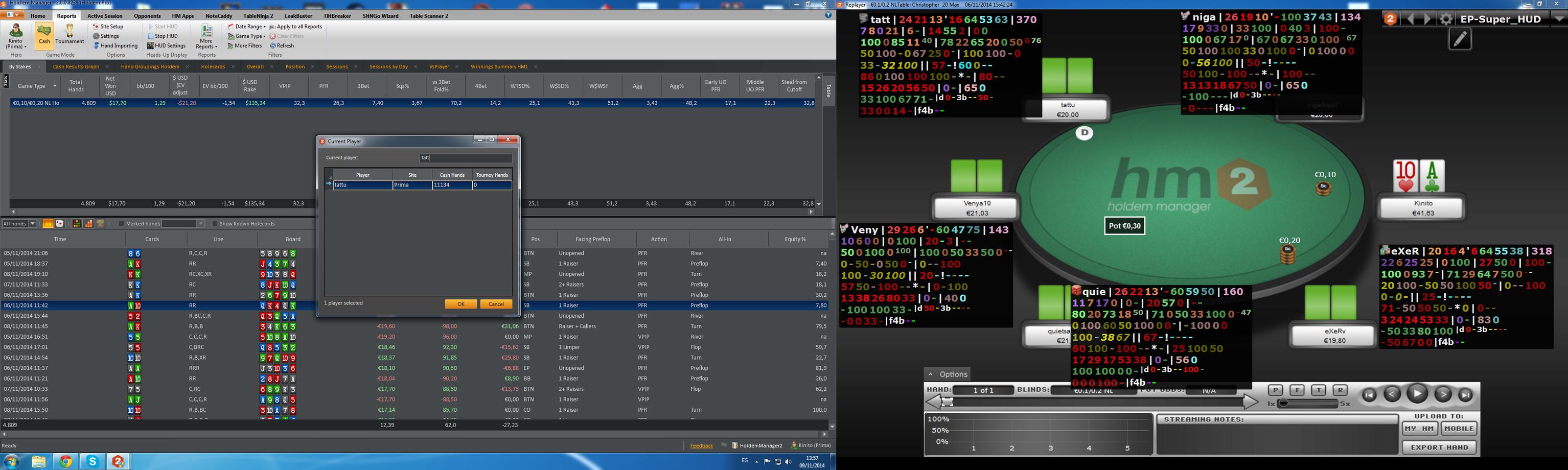Select Tournament game mode
Image resolution: width=1568 pixels, height=470 pixels.
[x=70, y=35]
